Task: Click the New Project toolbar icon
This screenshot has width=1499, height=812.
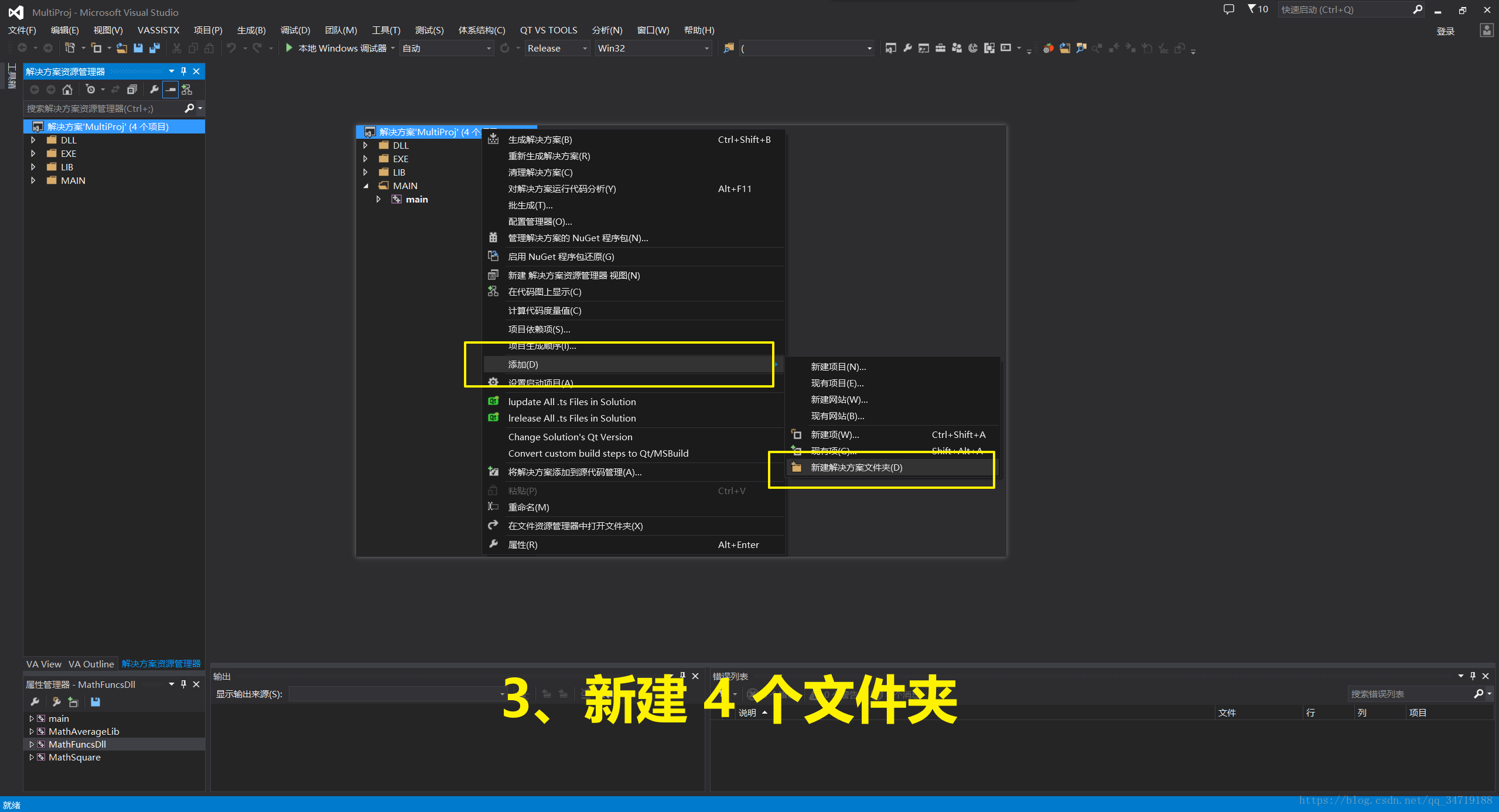Action: [70, 48]
